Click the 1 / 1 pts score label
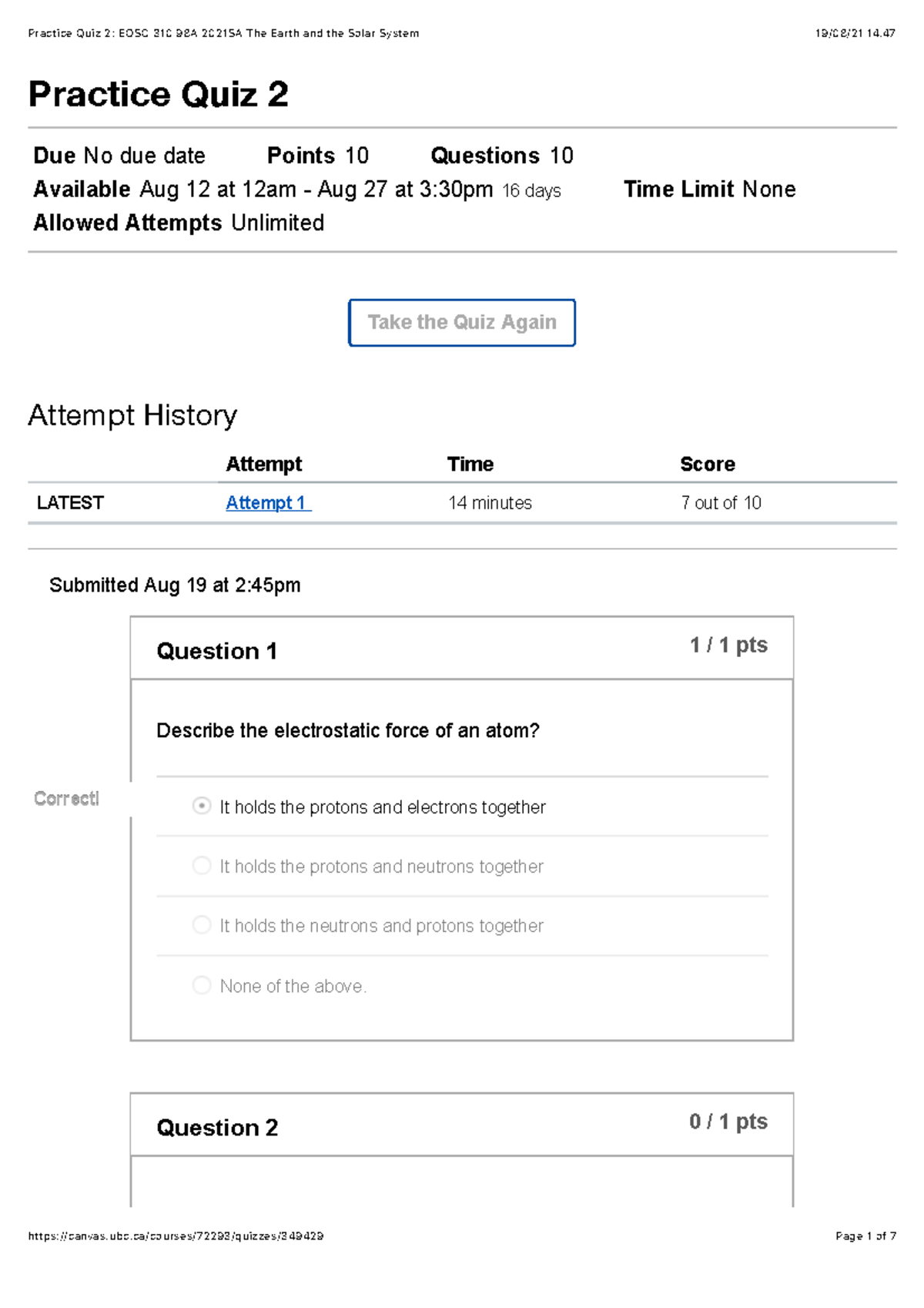The width and height of the screenshot is (924, 1308). pos(729,646)
